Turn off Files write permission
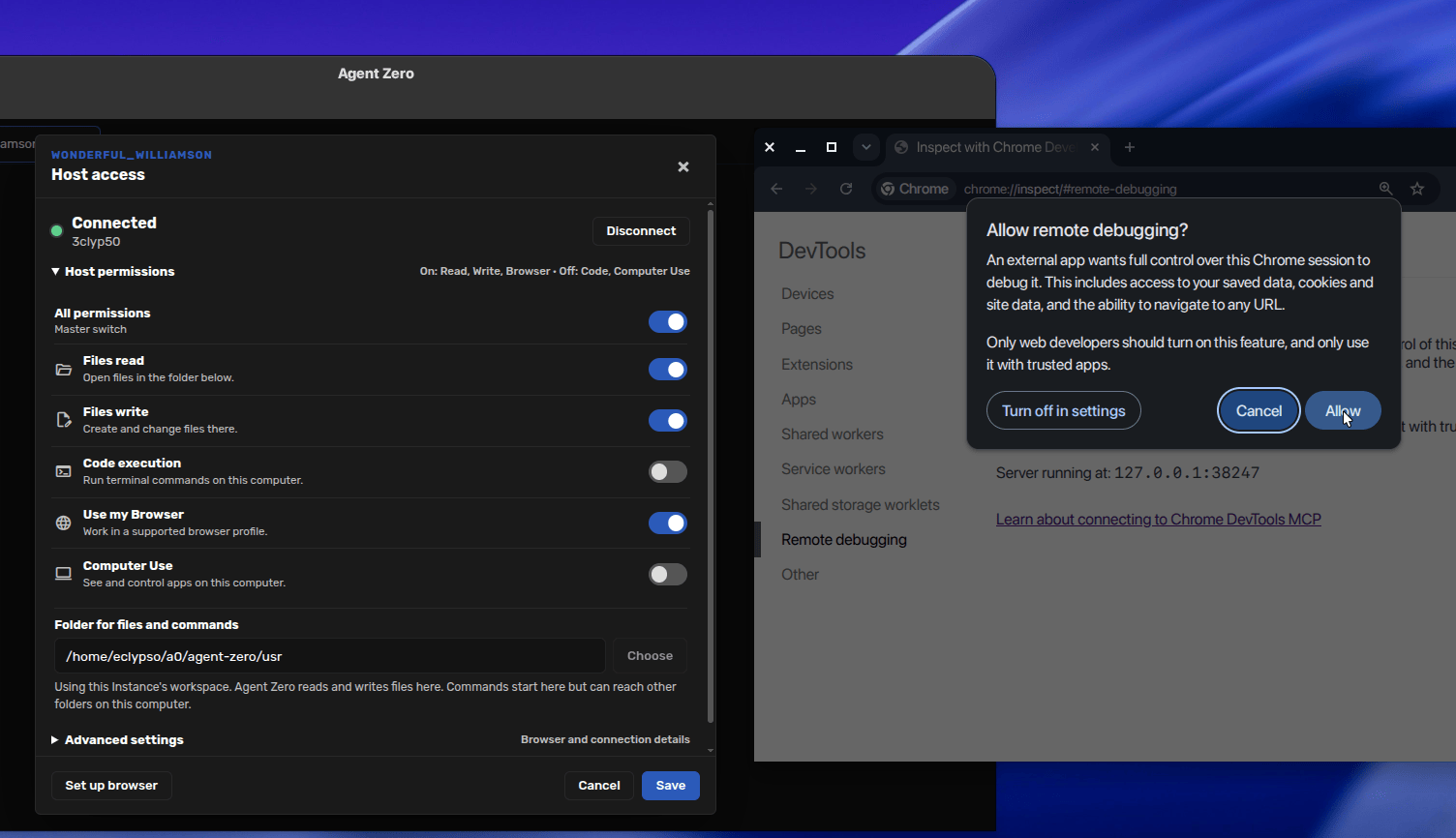This screenshot has height=838, width=1456. click(x=668, y=420)
